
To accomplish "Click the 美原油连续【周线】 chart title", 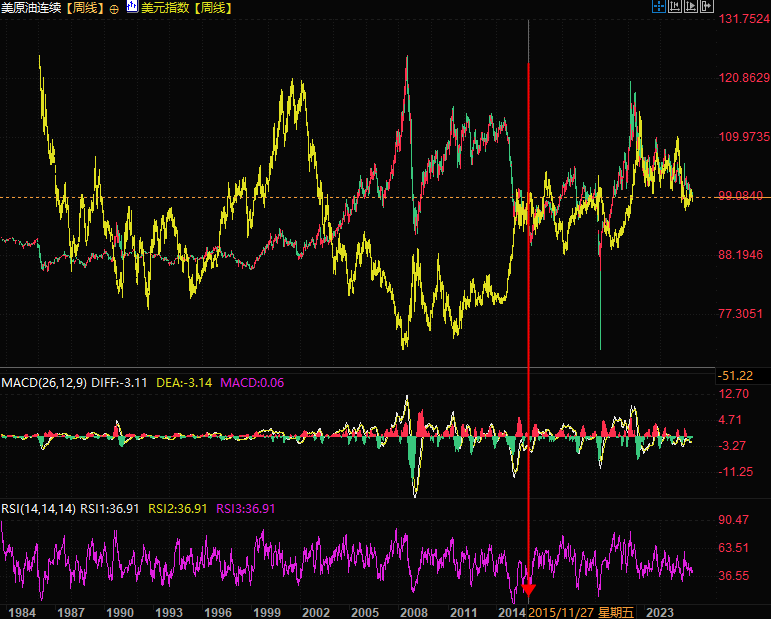I will coord(53,8).
